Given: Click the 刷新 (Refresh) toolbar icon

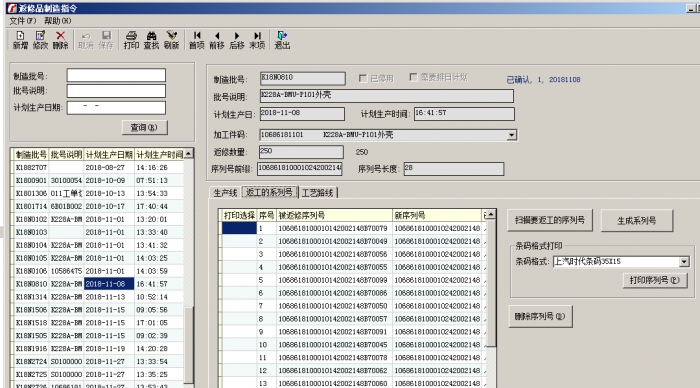Looking at the screenshot, I should (x=171, y=40).
